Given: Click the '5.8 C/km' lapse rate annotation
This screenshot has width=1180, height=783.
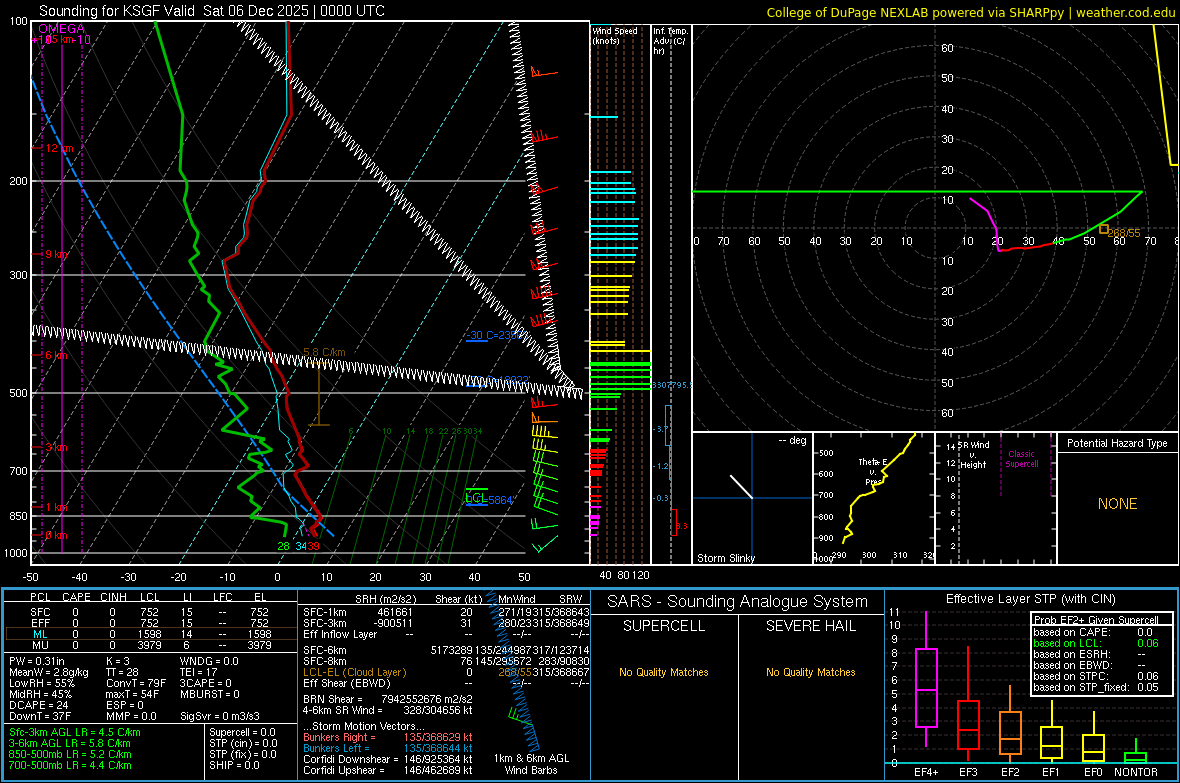Looking at the screenshot, I should point(324,352).
